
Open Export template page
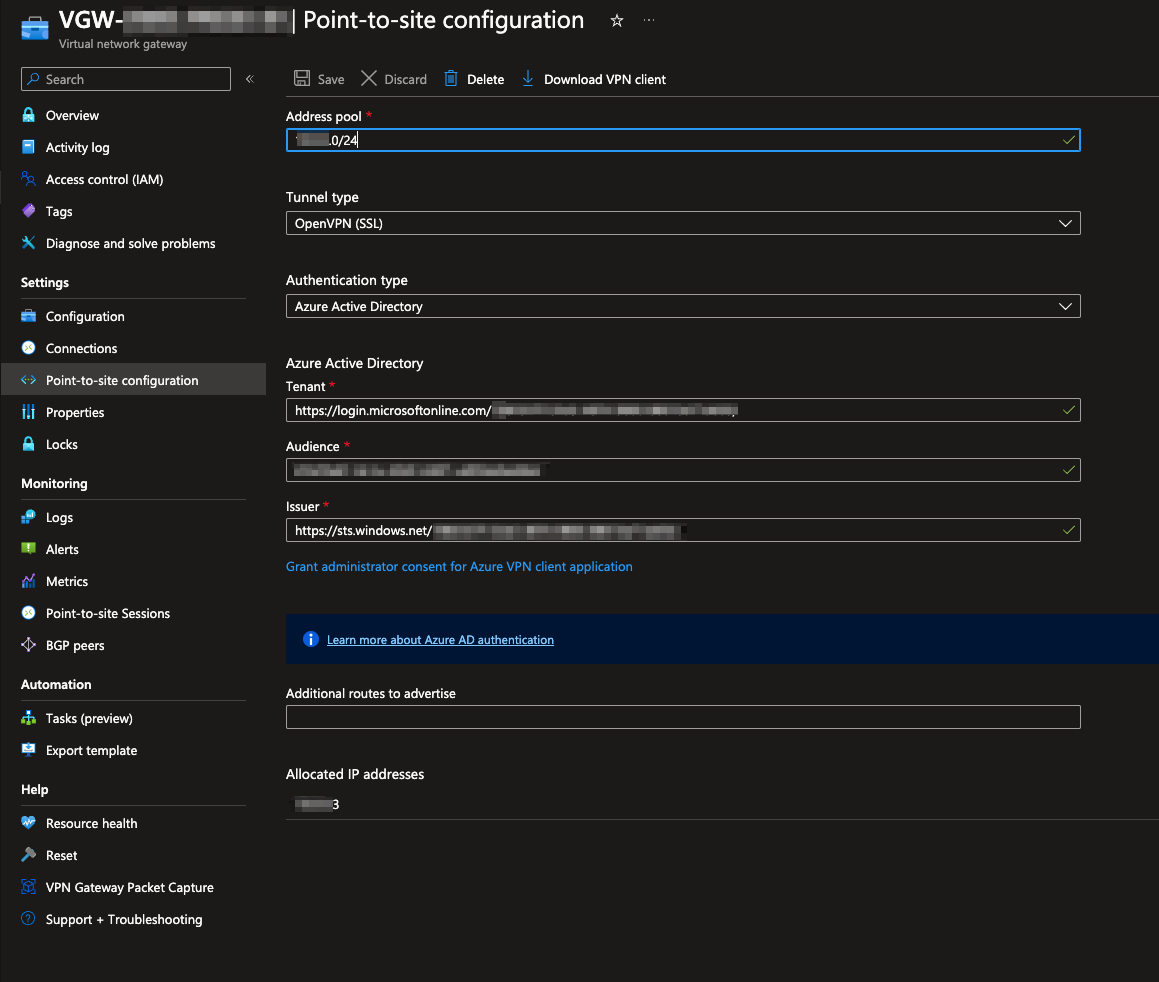(92, 750)
